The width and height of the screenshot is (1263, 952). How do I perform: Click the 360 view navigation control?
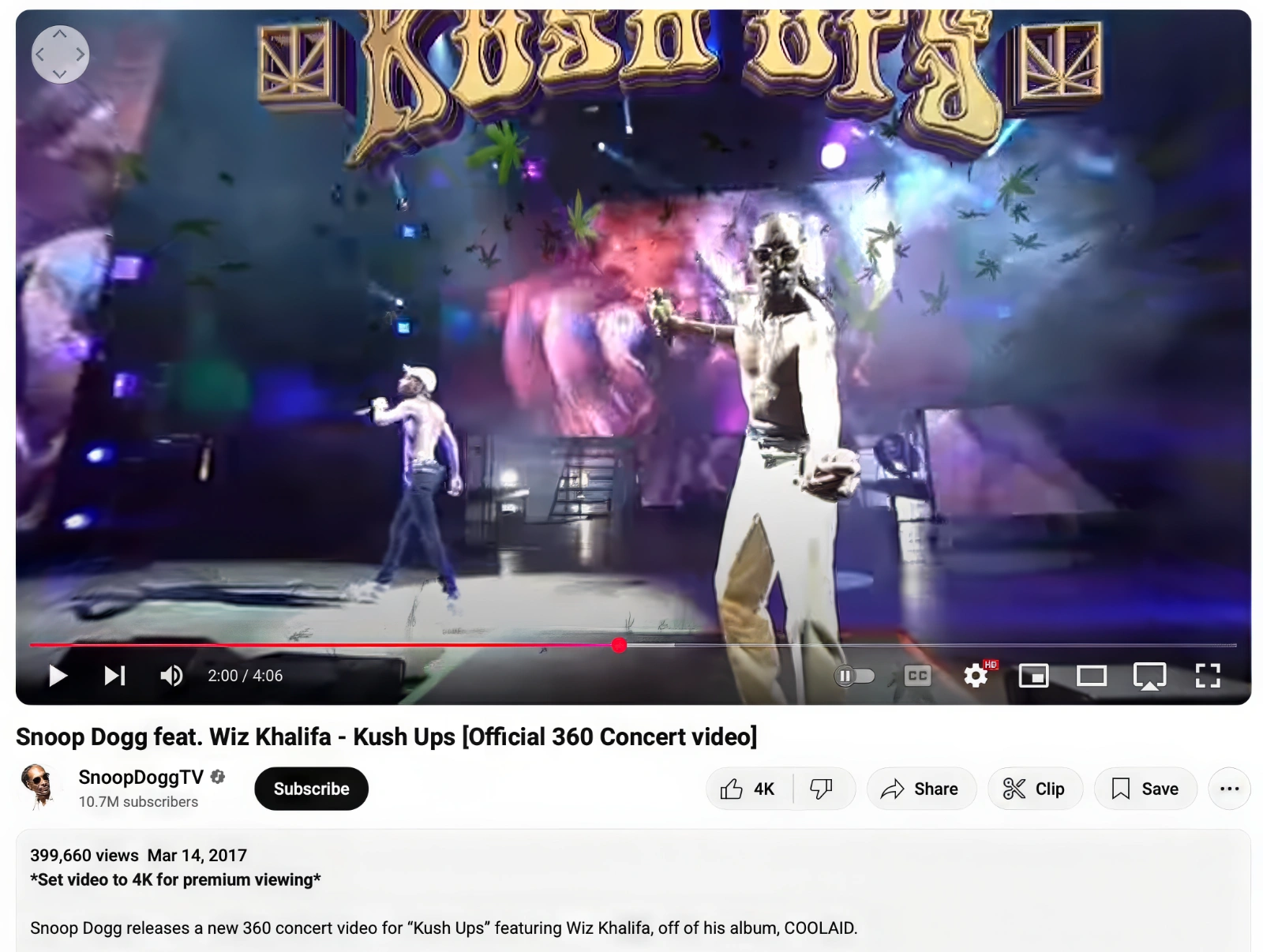coord(60,54)
